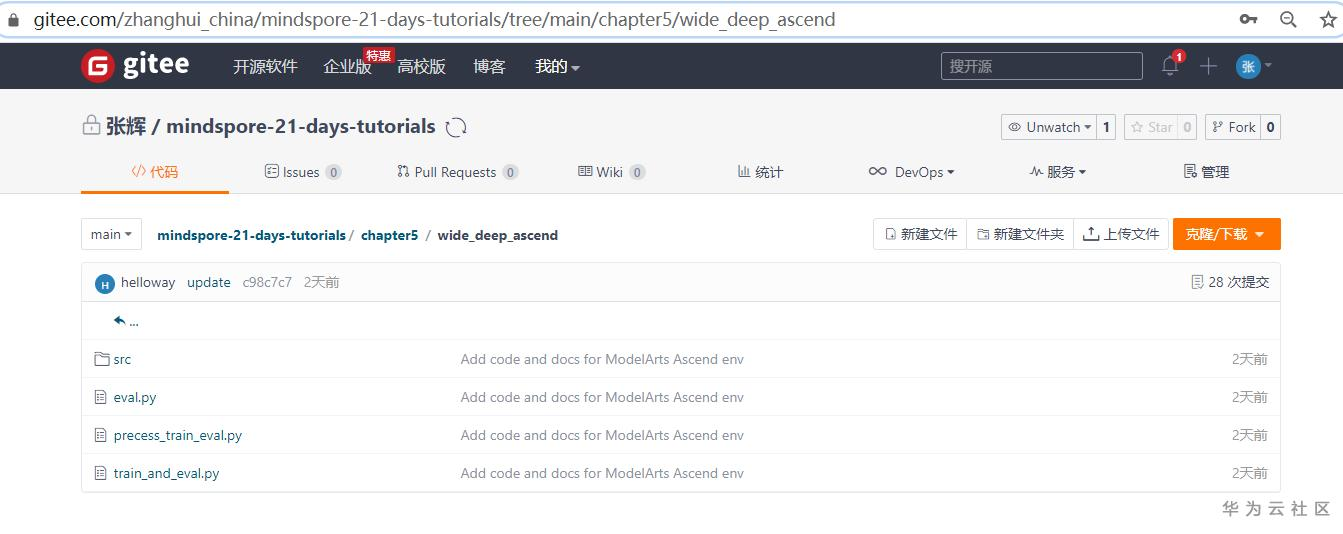Expand the 我的 dropdown menu

coord(557,66)
